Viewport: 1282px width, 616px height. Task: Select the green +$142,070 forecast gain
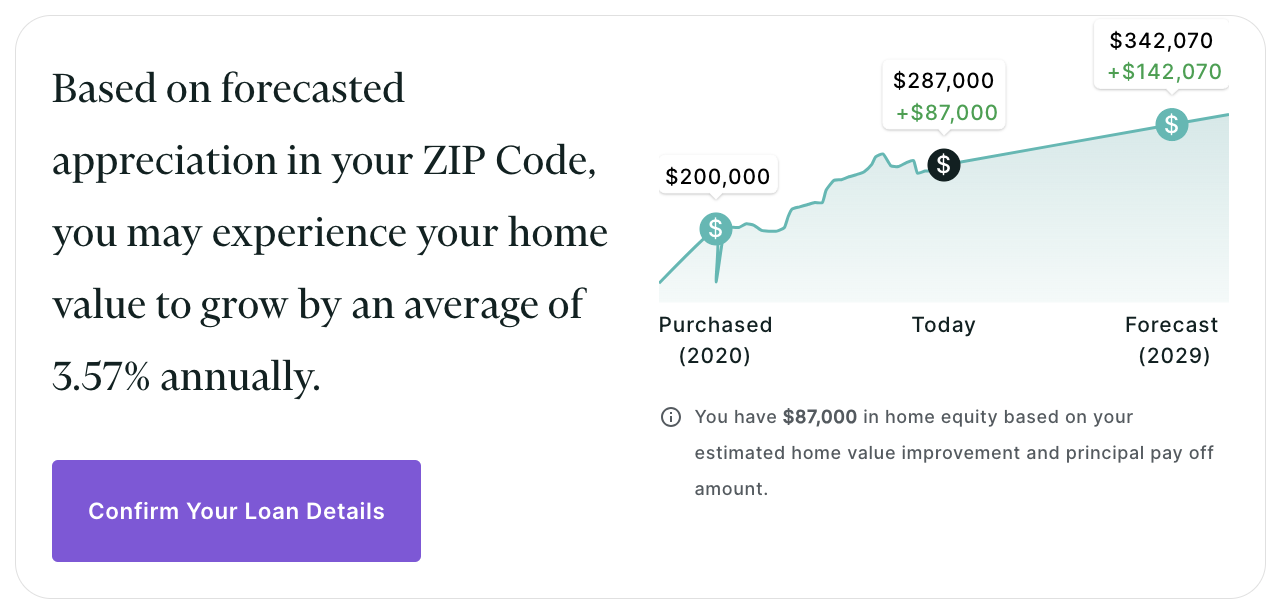[x=1164, y=72]
